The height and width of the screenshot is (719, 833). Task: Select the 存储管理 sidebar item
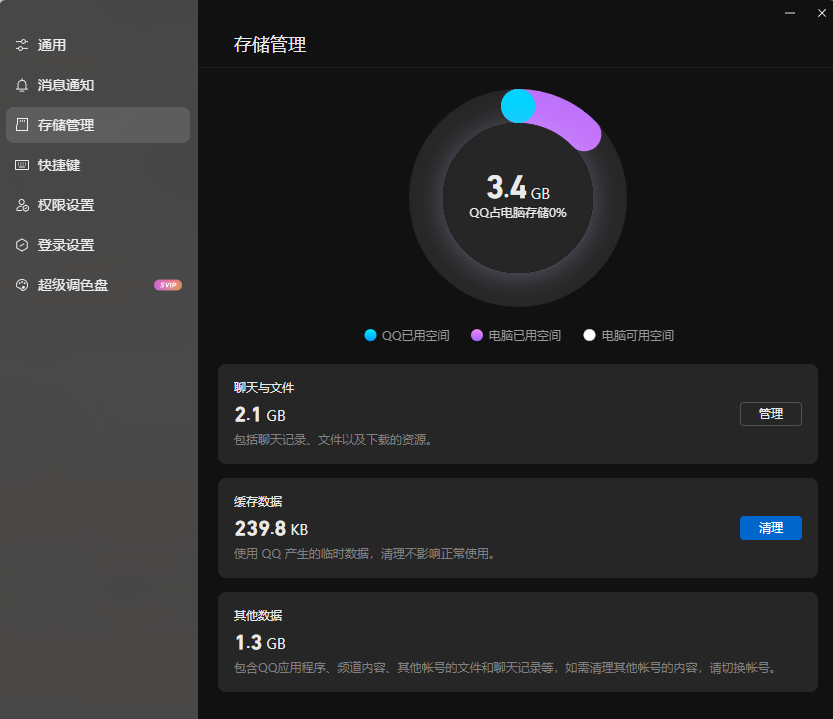coord(98,125)
